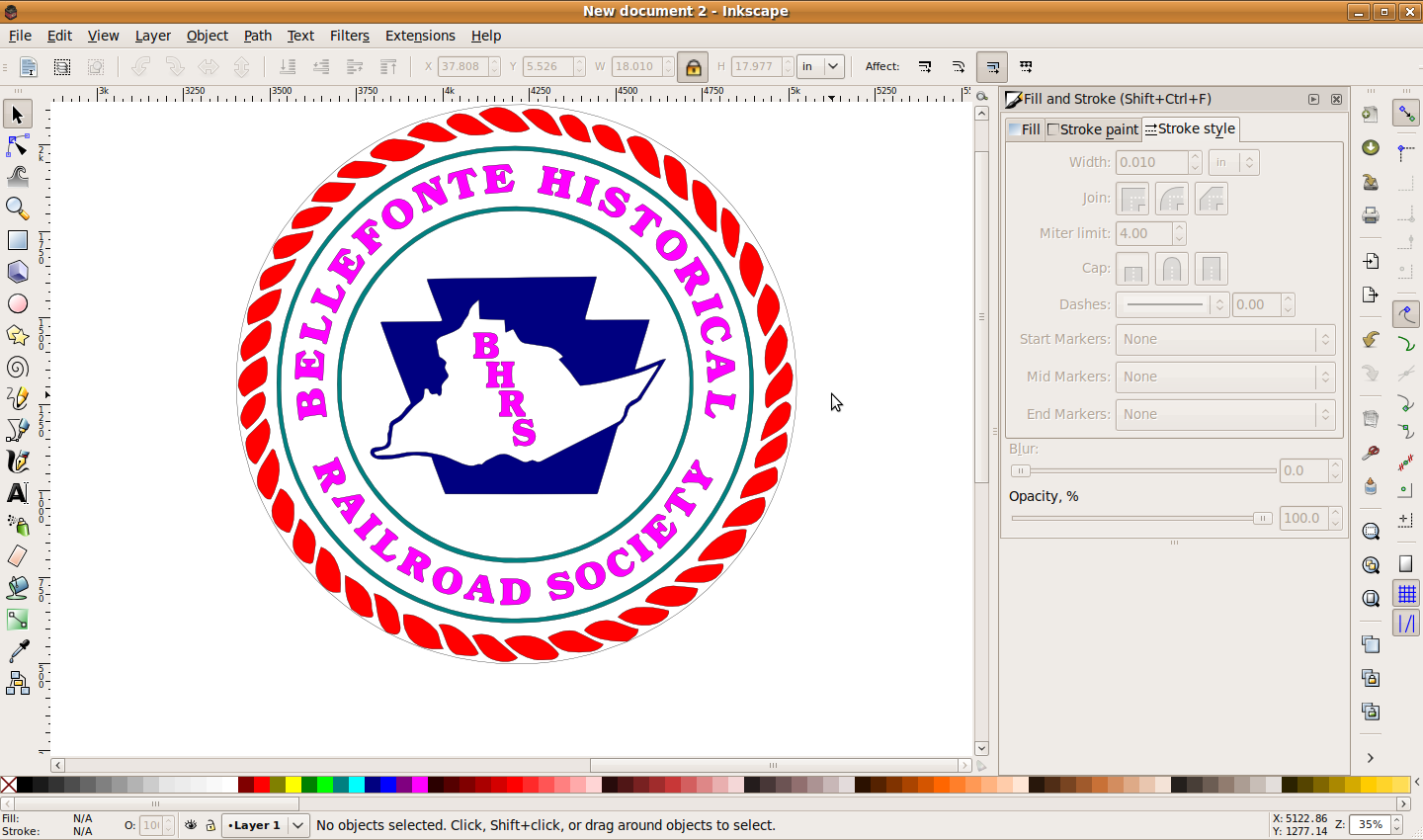Toggle snap to grids

(x=1406, y=593)
